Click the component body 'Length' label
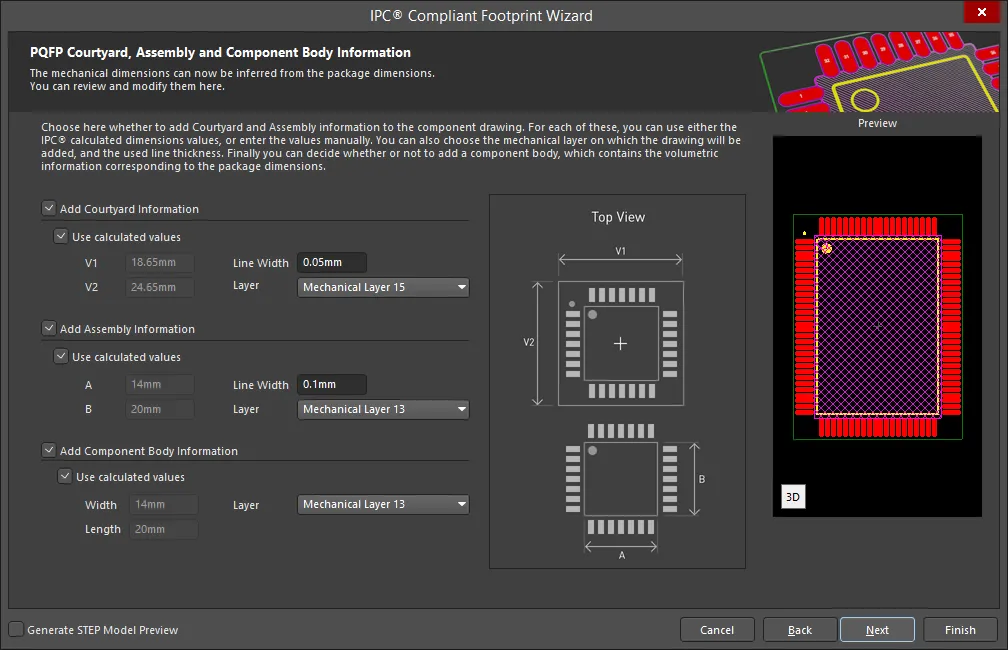Screen dimensions: 1008x650 coord(103,529)
